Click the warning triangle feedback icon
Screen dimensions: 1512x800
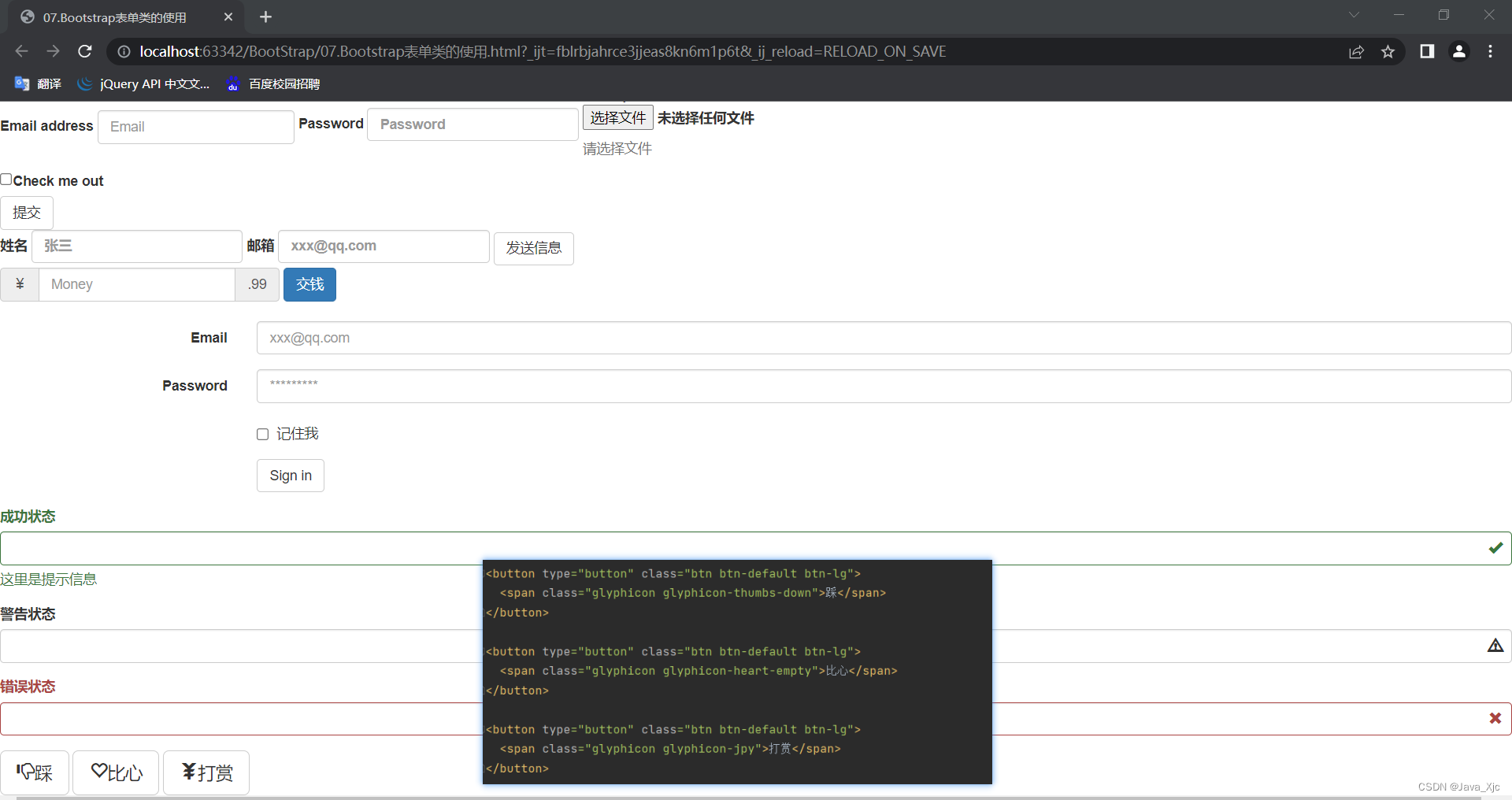pos(1495,646)
